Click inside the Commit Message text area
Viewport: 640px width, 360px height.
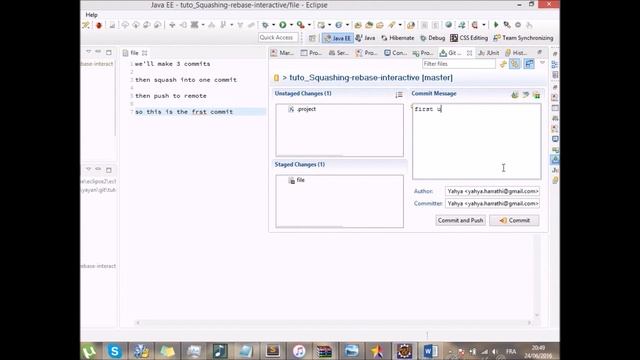click(x=476, y=141)
